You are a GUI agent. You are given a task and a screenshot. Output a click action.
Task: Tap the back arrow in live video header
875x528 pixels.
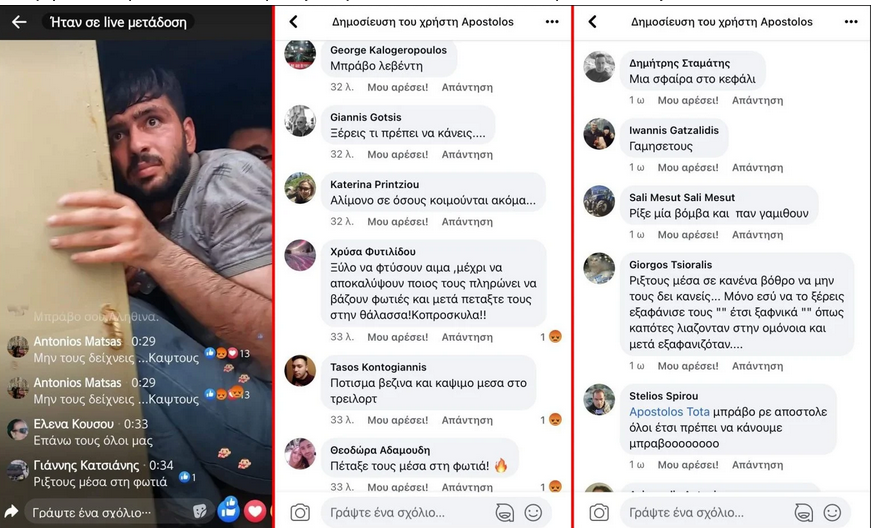pos(20,22)
